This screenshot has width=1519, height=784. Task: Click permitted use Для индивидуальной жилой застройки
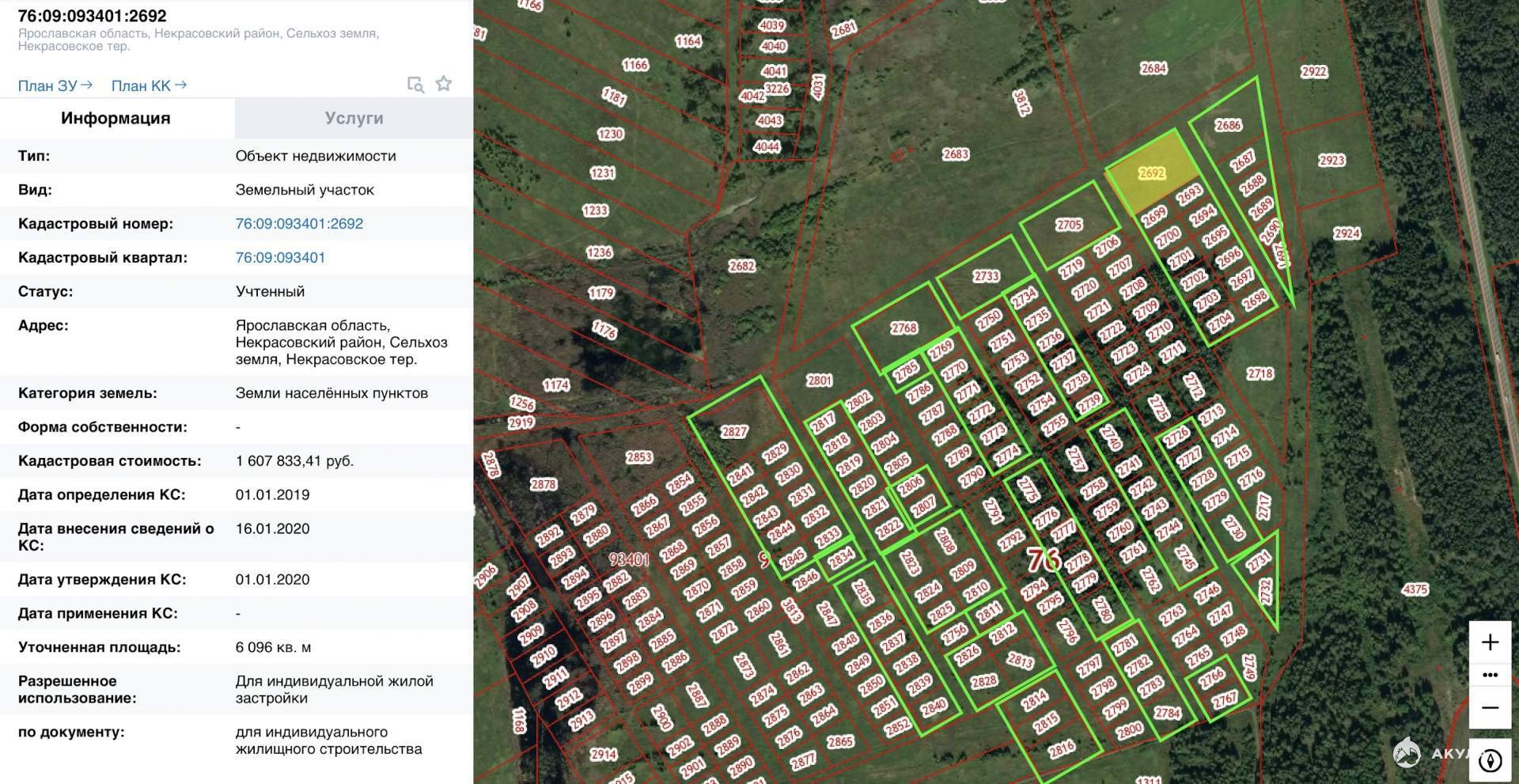point(334,690)
